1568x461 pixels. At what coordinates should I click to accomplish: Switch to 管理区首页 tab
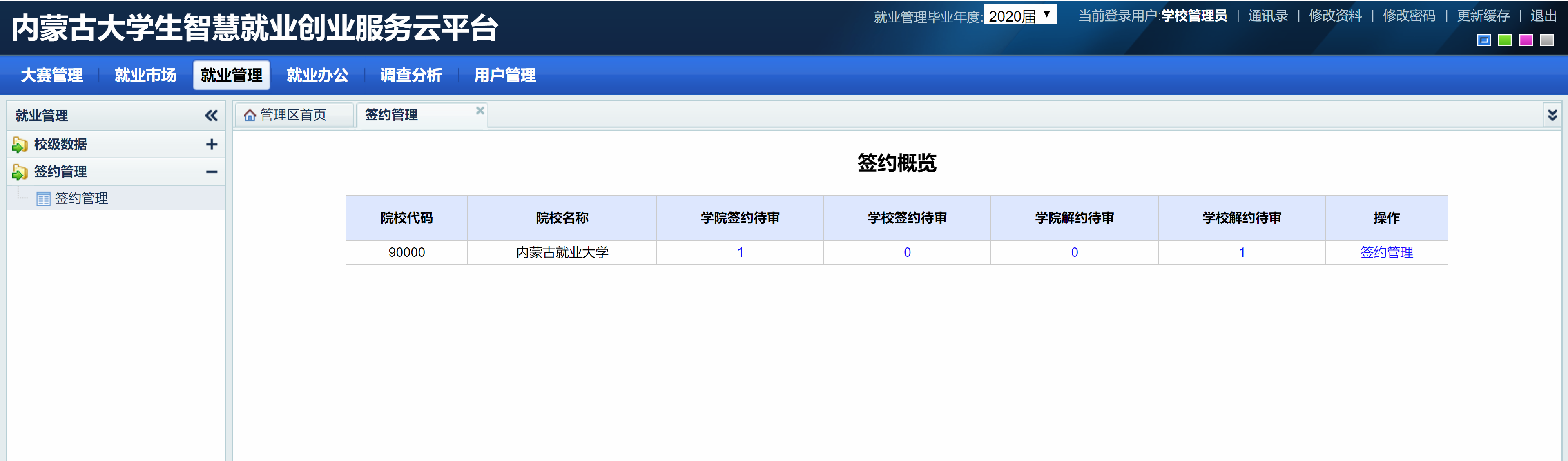pos(293,115)
